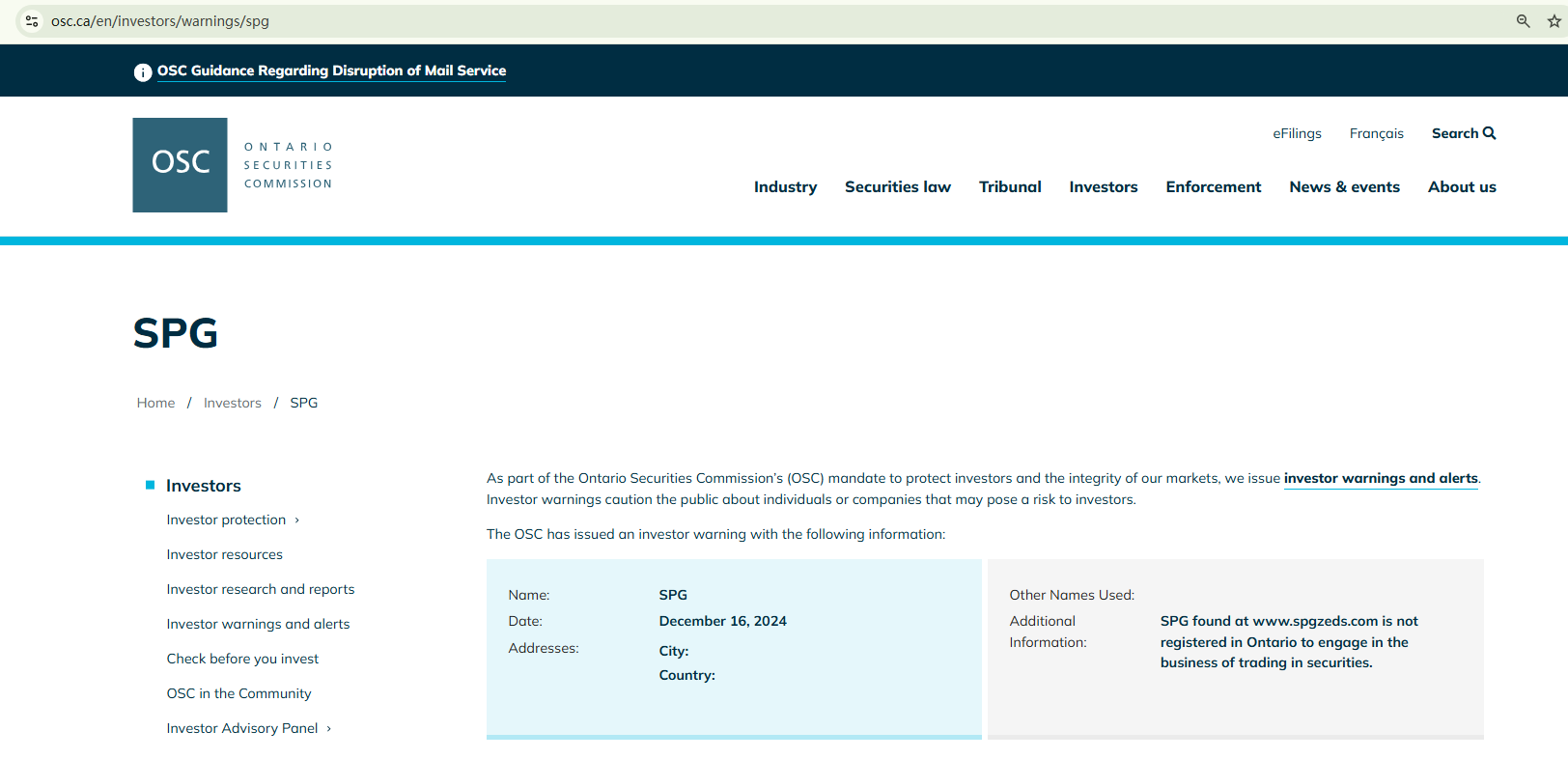
Task: Open the News & events menu
Action: [x=1344, y=187]
